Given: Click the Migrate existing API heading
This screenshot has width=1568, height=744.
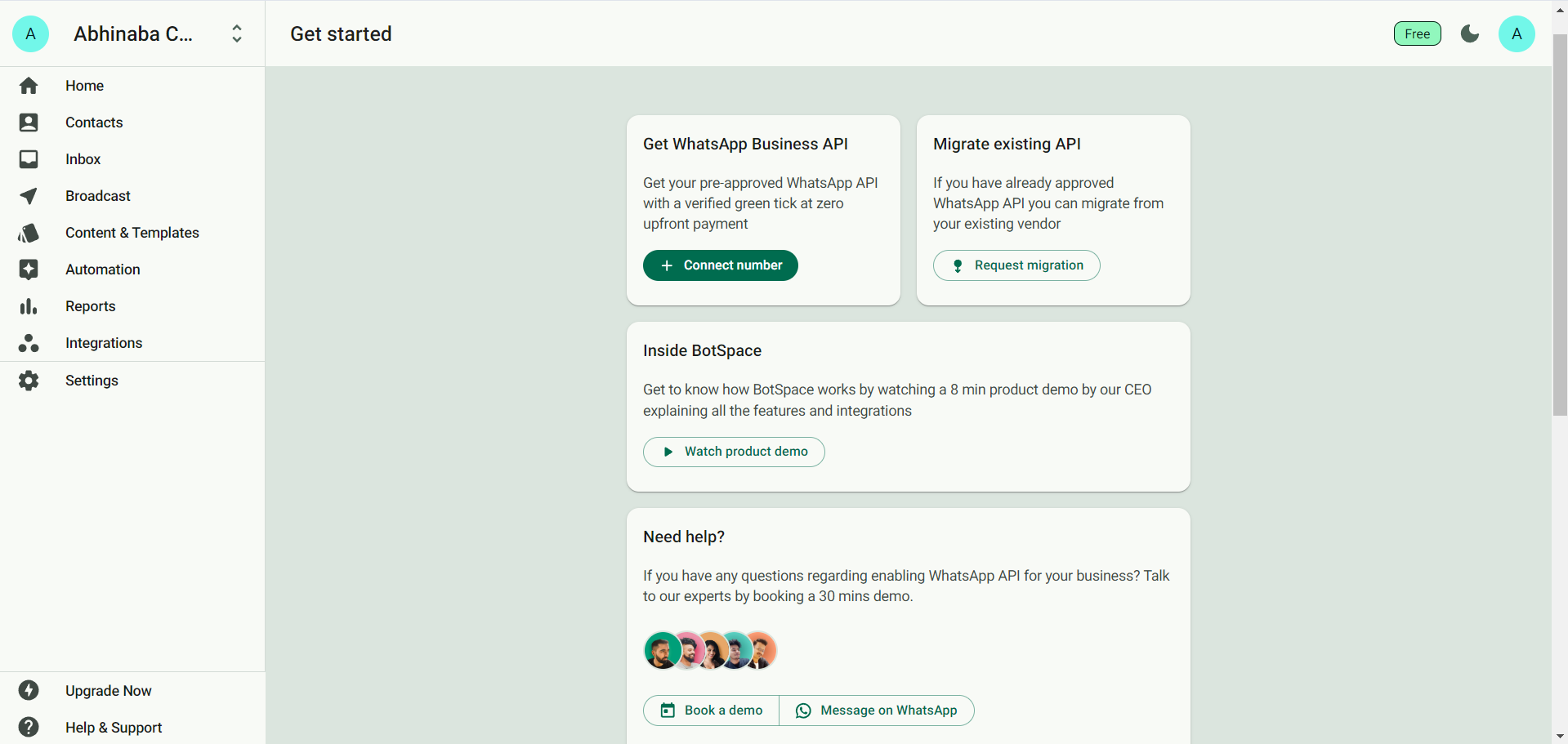Looking at the screenshot, I should pos(1007,144).
